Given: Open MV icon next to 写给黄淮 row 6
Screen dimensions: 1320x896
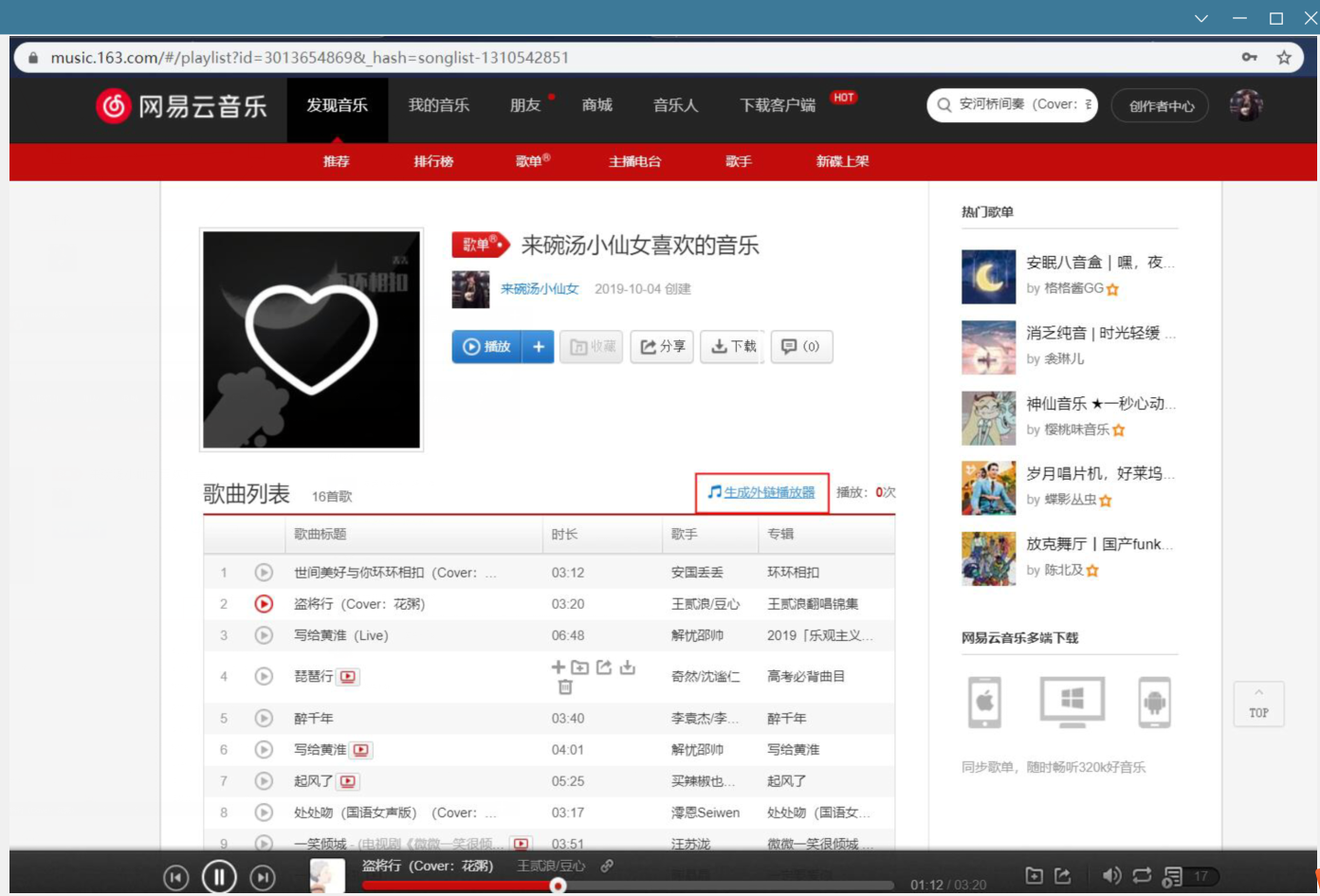Looking at the screenshot, I should [360, 750].
